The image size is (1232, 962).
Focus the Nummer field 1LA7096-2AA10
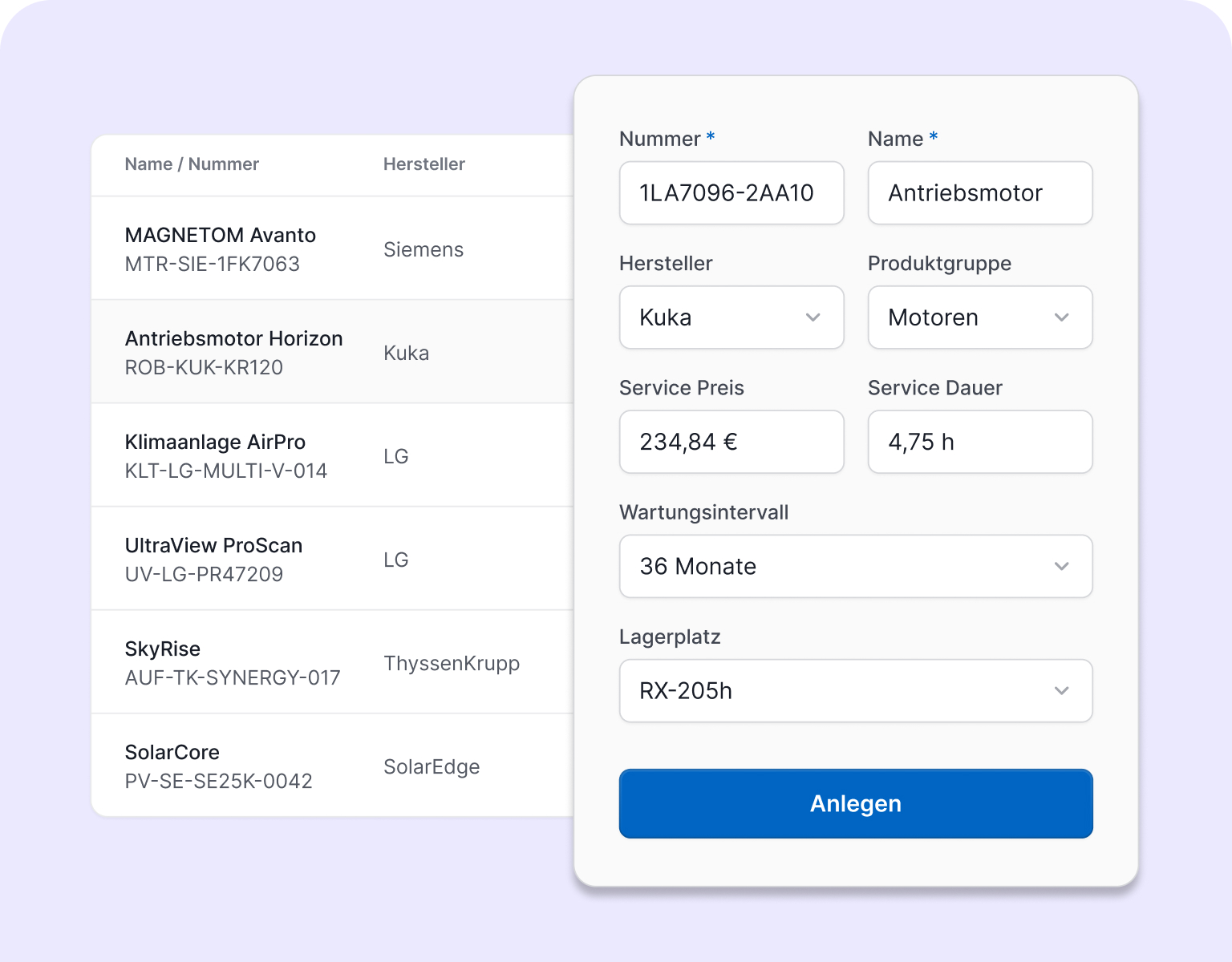pos(731,193)
